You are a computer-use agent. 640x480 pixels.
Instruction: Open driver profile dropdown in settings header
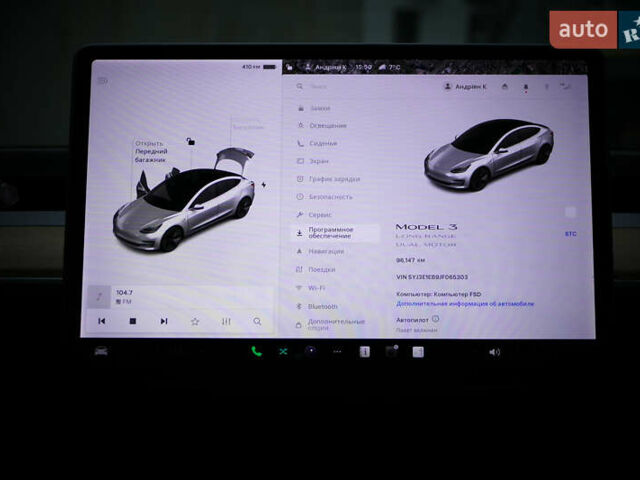(470, 87)
